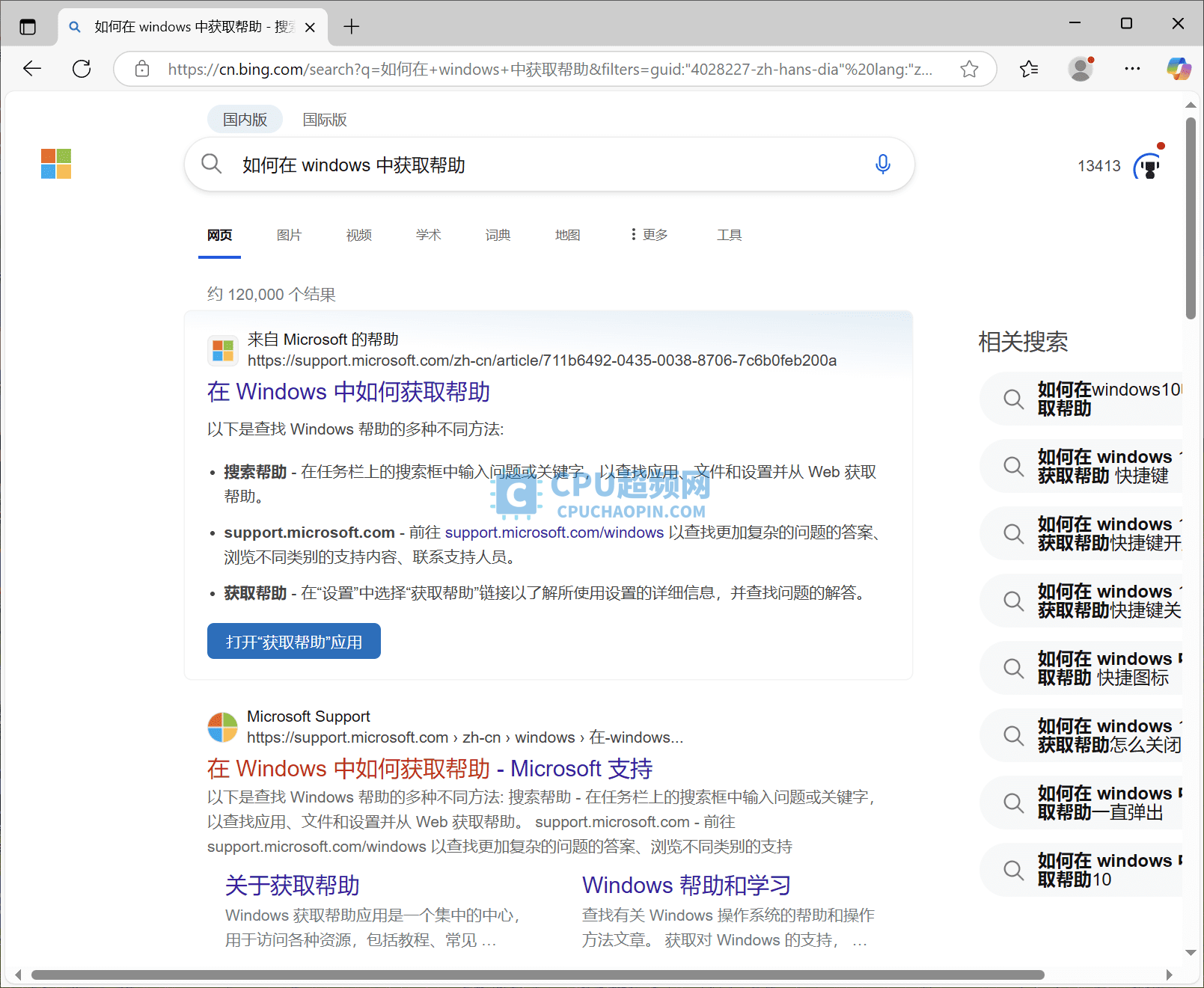This screenshot has height=988, width=1204.
Task: Click the 打开"获取帮助"应用 button
Action: point(293,641)
